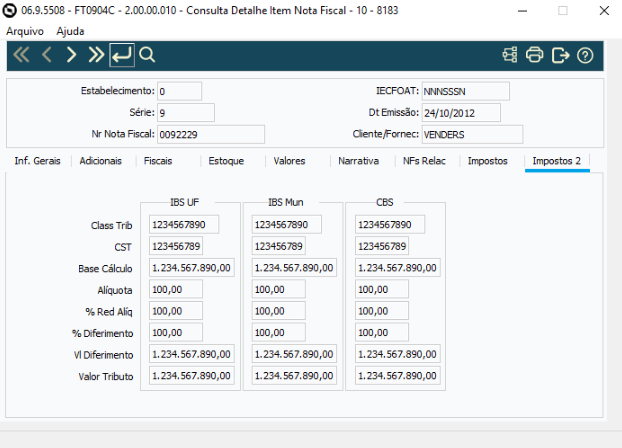Screen dimensions: 622x448
Task: Click IBS Mun Alíquota field
Action: click(x=278, y=289)
